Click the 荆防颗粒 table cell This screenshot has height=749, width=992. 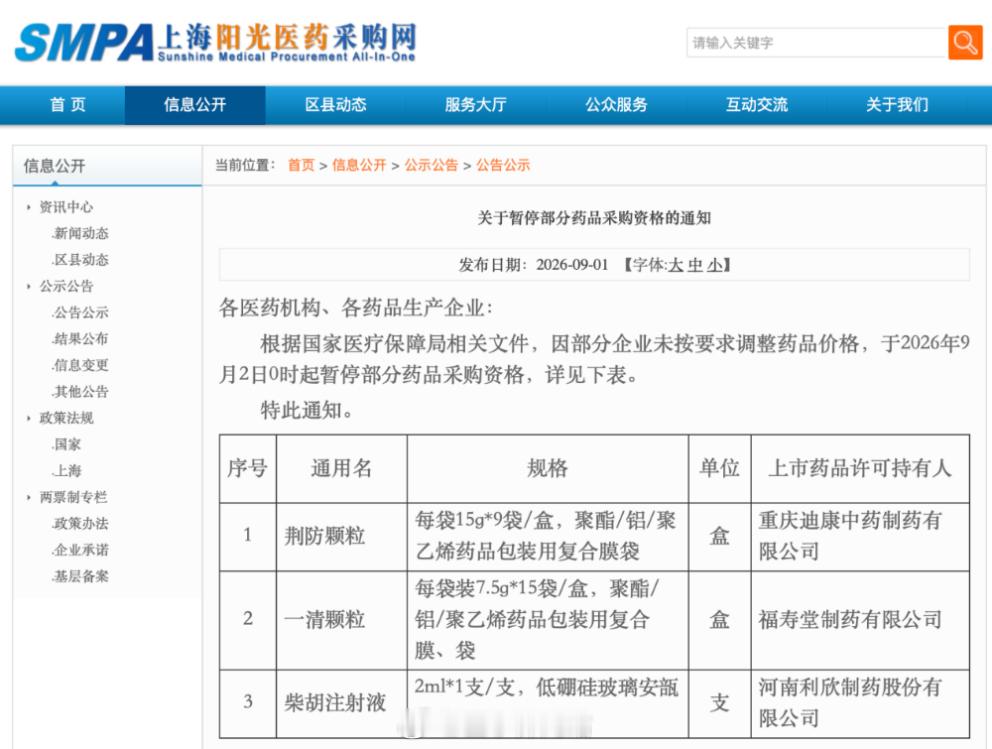(x=342, y=537)
